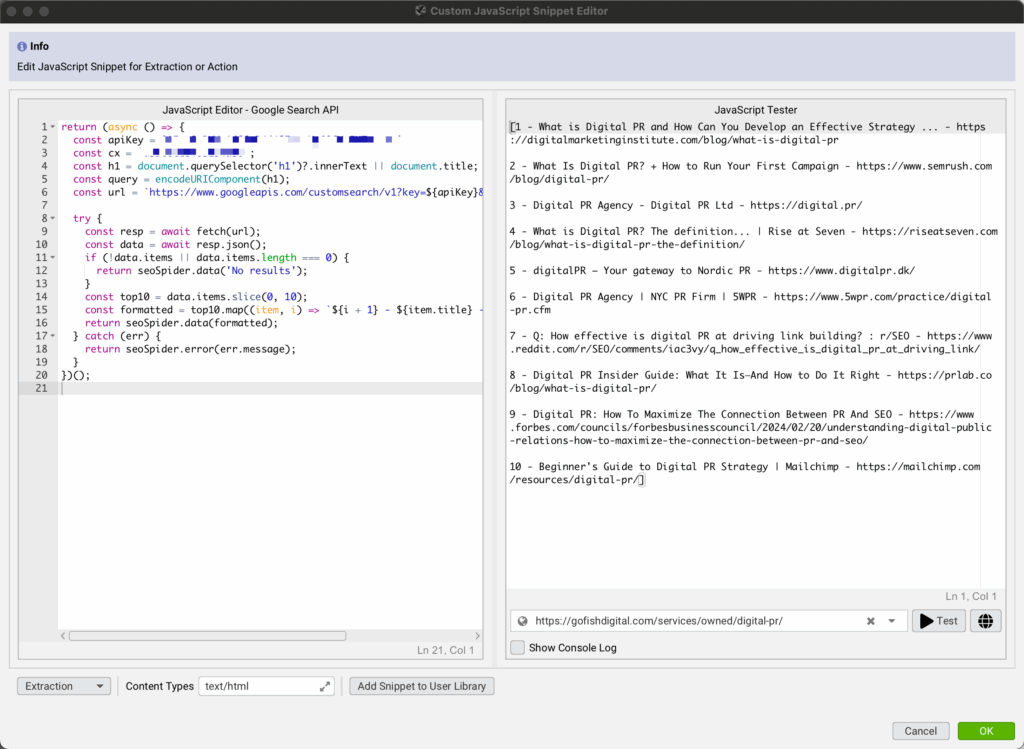This screenshot has width=1024, height=749.
Task: Collapse the try block at line 8
Action: pyautogui.click(x=52, y=218)
